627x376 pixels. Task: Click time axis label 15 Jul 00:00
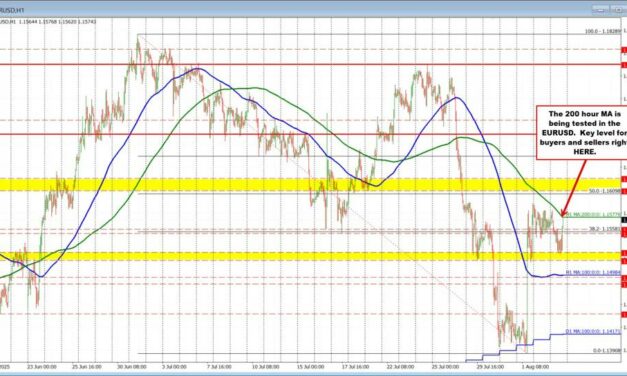(310, 366)
